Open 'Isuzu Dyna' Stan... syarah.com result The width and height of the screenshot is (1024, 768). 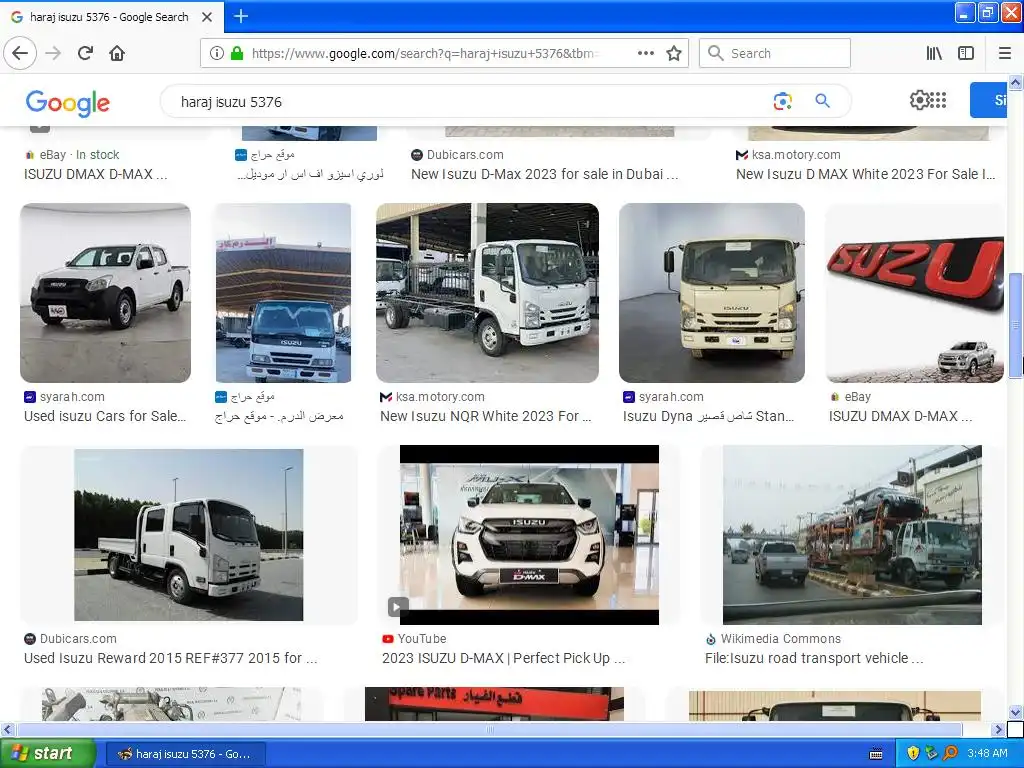pyautogui.click(x=709, y=416)
